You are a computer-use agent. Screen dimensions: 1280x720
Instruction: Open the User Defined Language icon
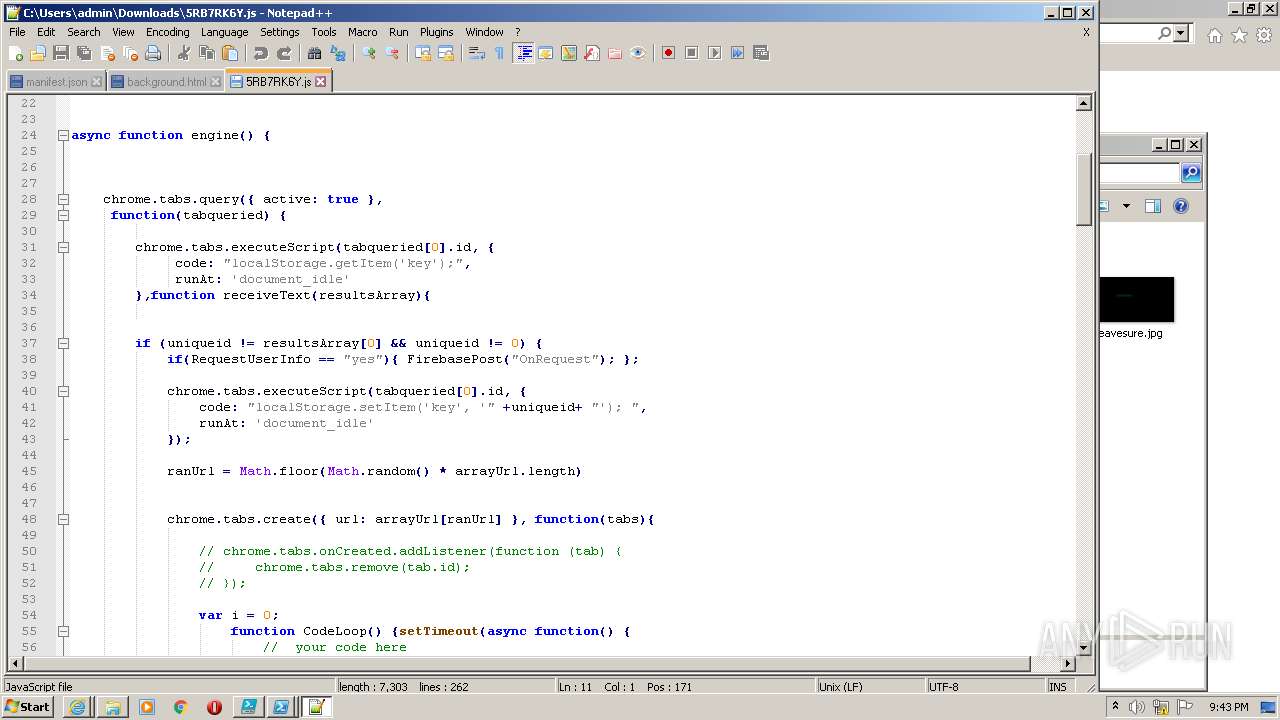[x=546, y=53]
